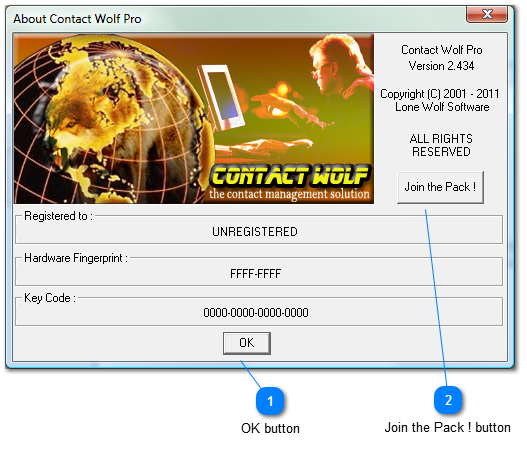The height and width of the screenshot is (452, 527).
Task: Click the ALL RIGHTS RESERVED text
Action: (x=441, y=145)
